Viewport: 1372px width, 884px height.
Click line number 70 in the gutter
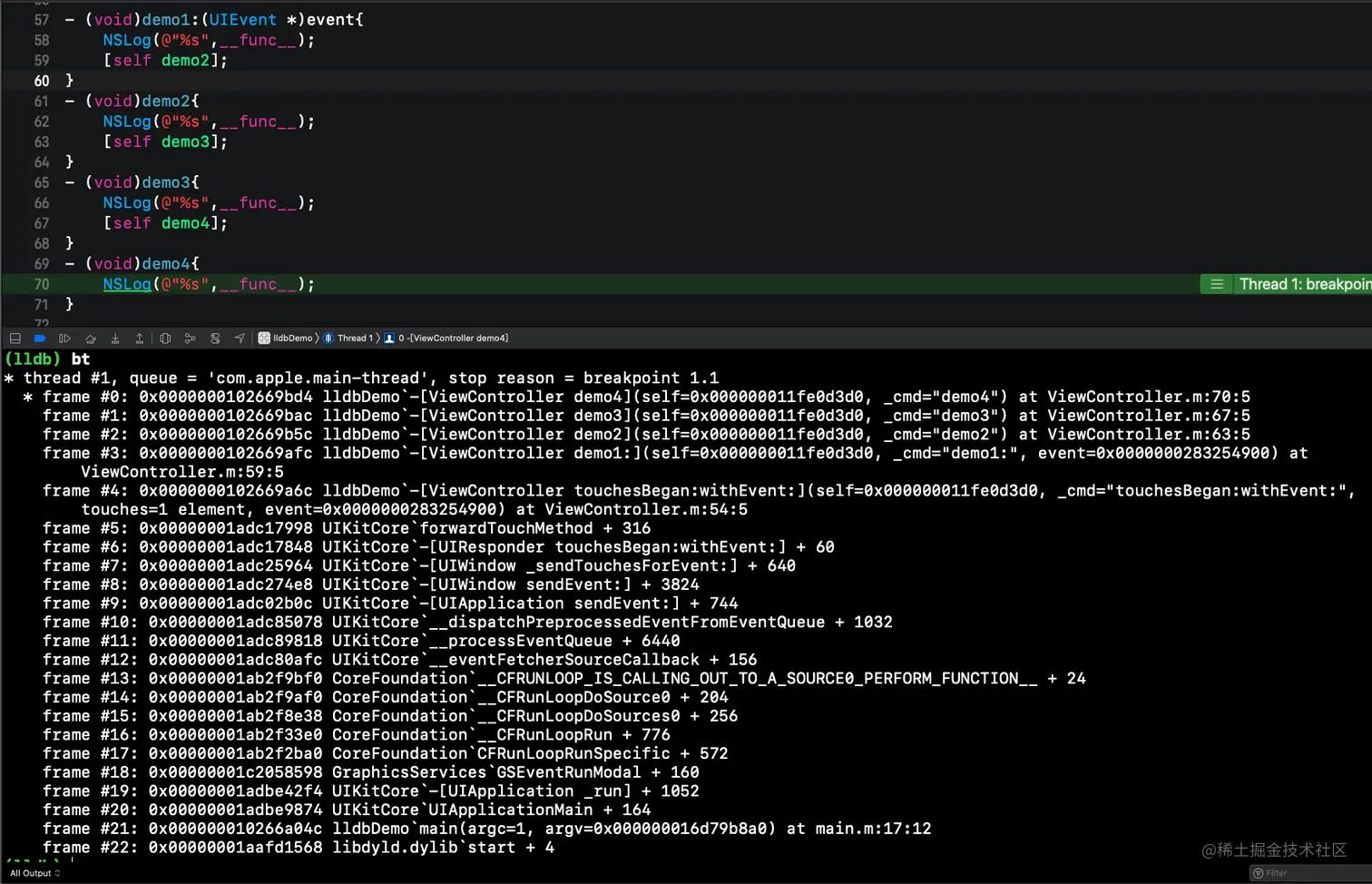tap(42, 284)
